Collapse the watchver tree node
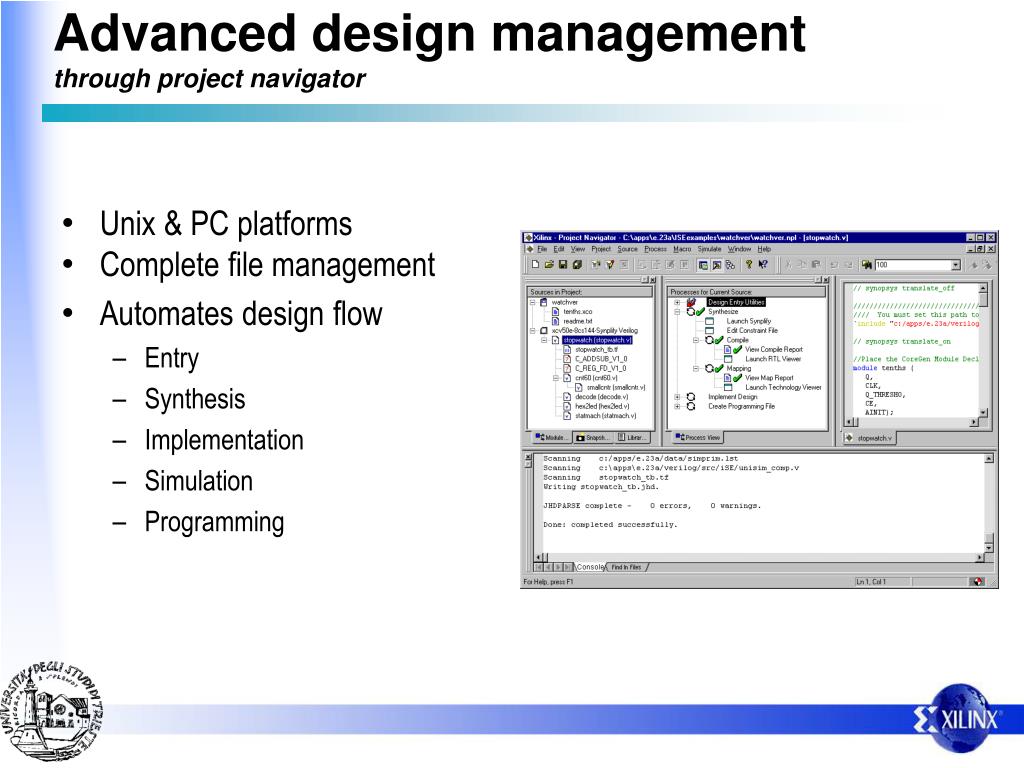The image size is (1024, 768). point(533,302)
